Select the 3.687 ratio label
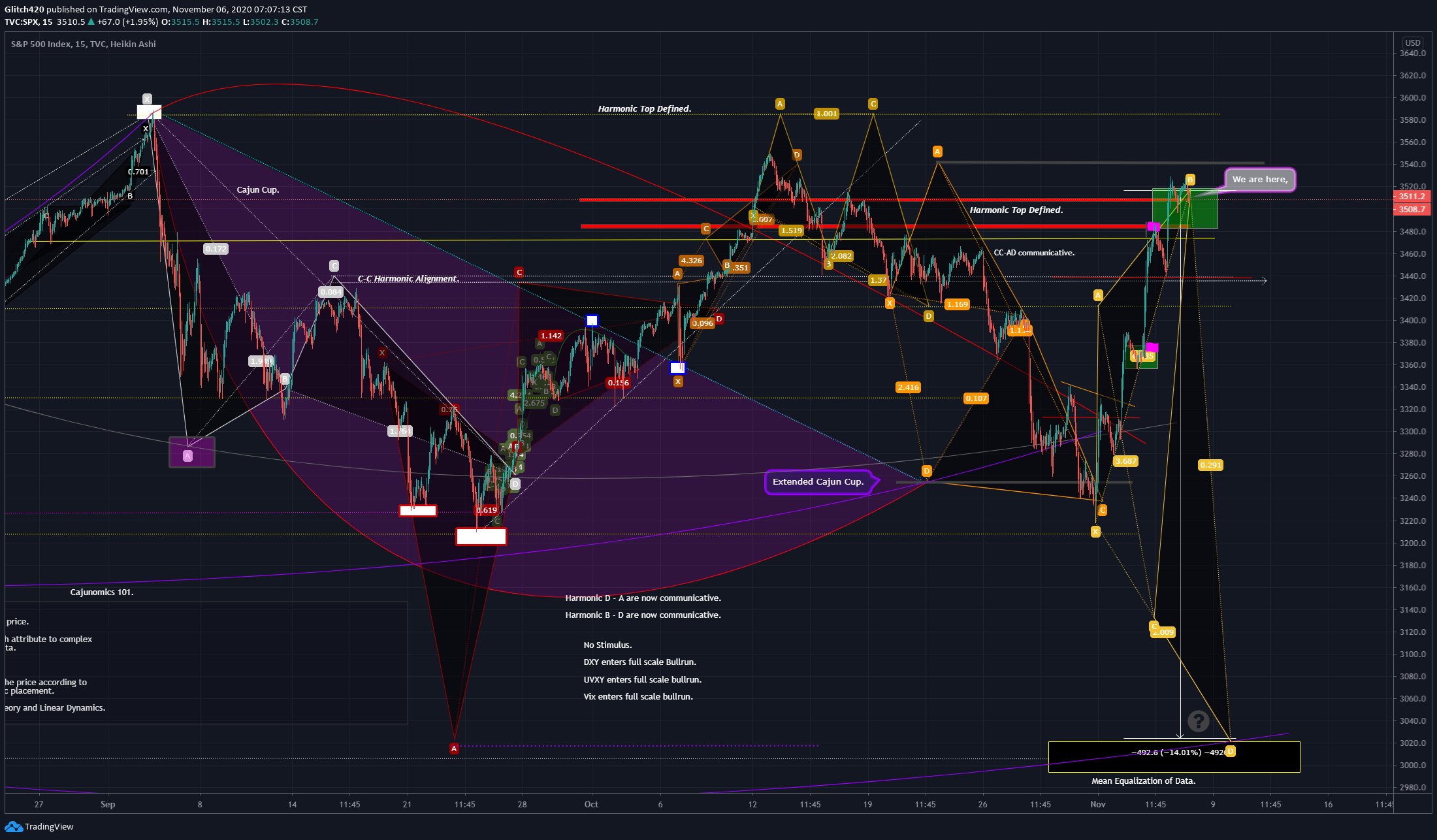The width and height of the screenshot is (1437, 840). tap(1125, 461)
